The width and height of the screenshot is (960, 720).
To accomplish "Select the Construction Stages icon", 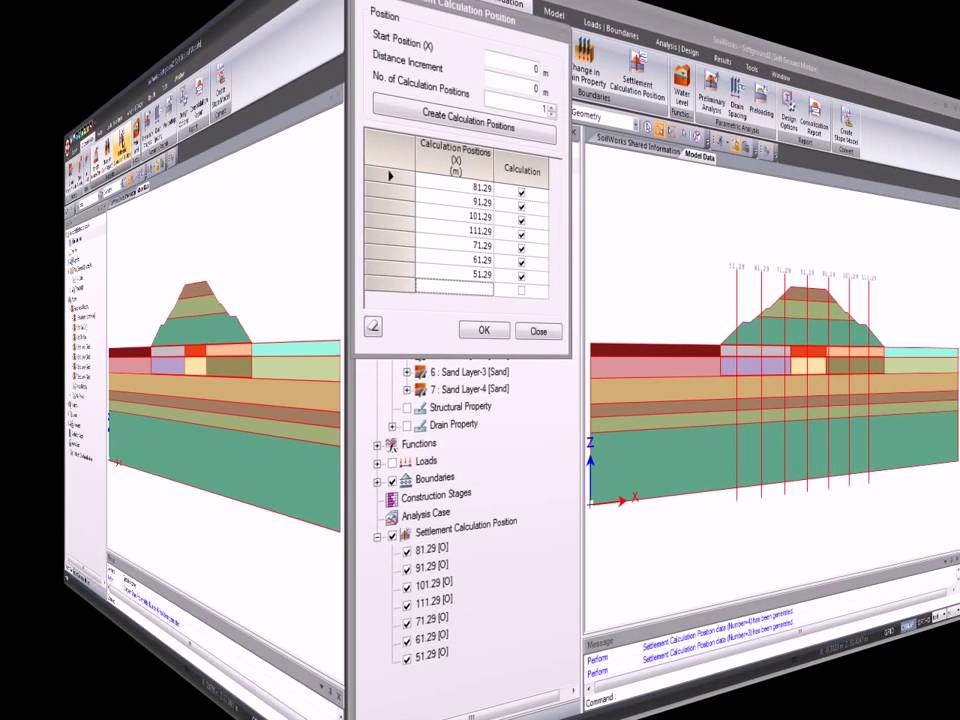I will point(392,499).
